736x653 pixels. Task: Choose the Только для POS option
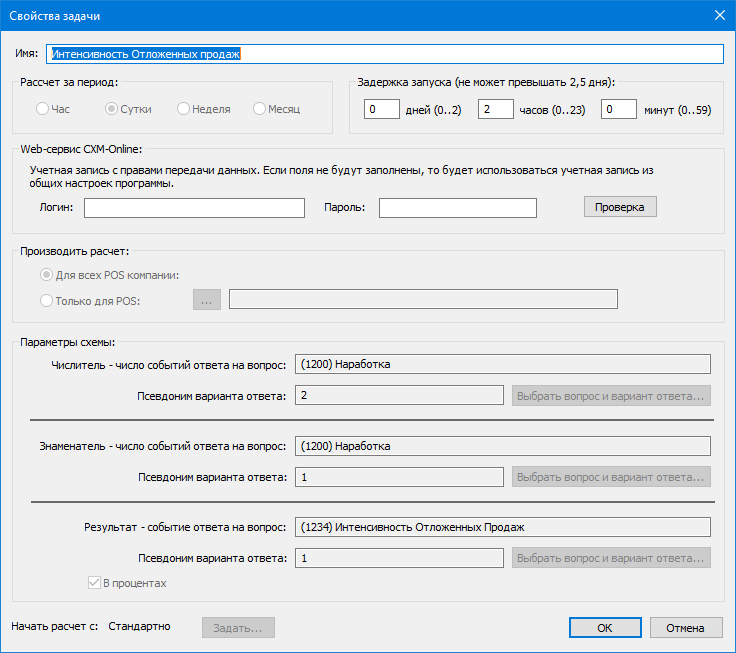[47, 299]
